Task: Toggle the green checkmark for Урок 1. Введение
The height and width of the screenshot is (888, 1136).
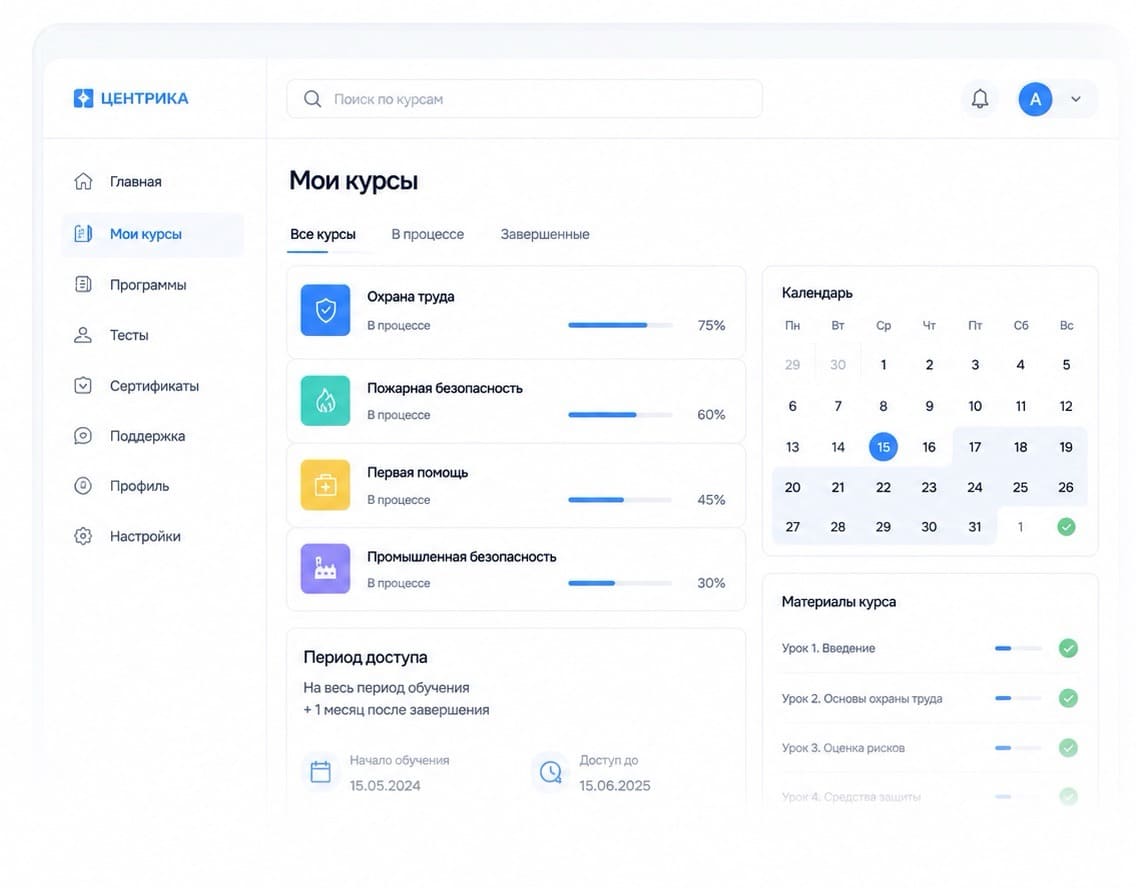Action: click(x=1068, y=648)
